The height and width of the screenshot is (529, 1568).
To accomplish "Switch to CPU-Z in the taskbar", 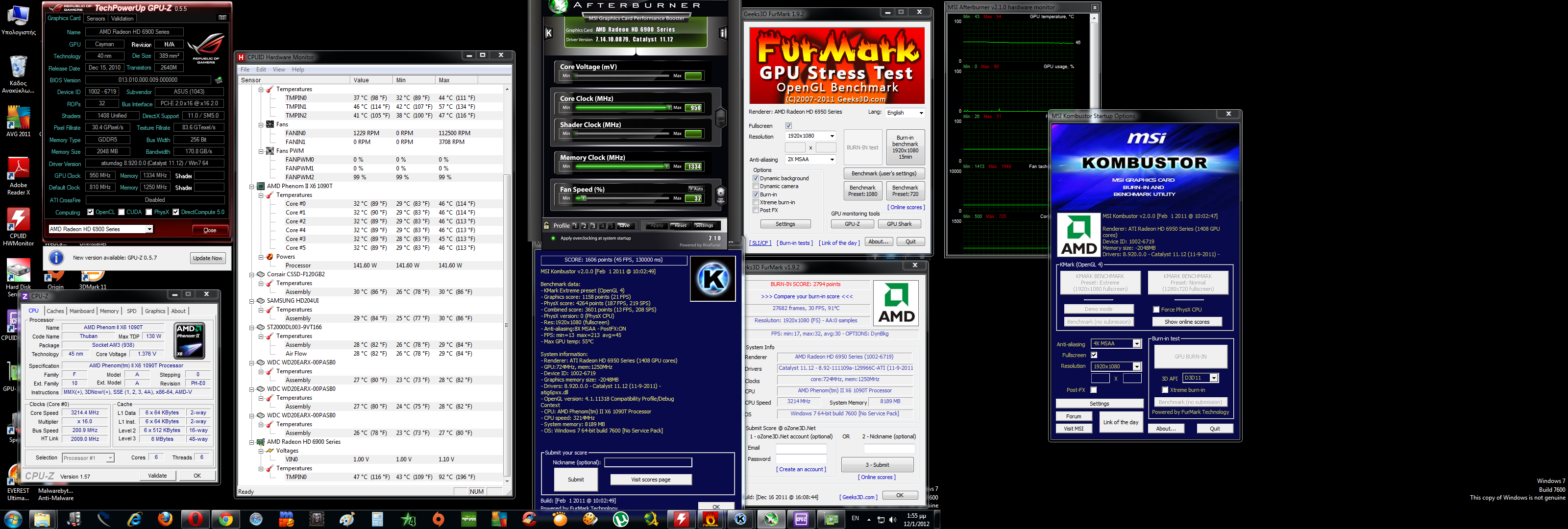I will [801, 519].
